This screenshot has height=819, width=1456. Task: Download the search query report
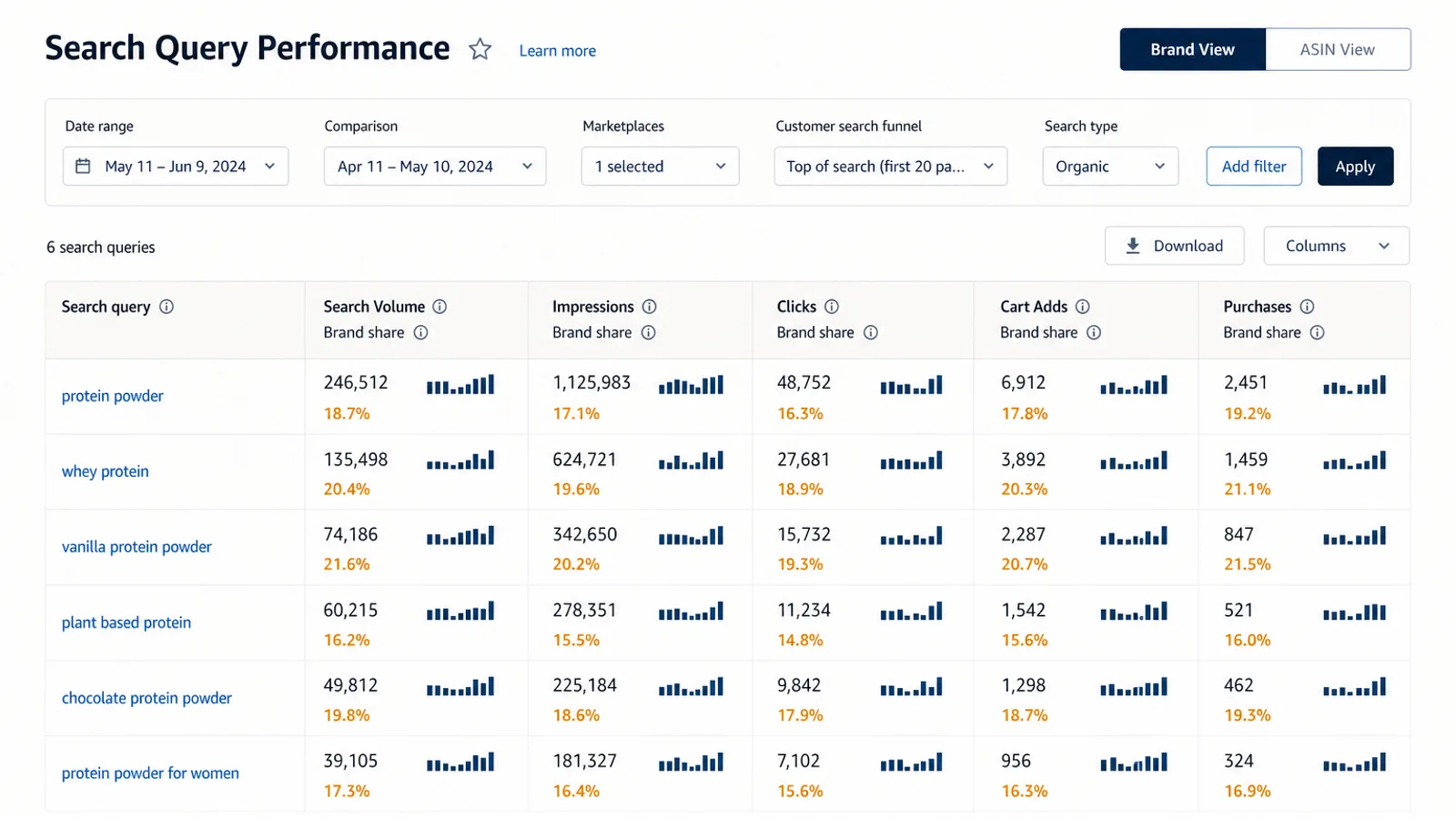[1174, 246]
